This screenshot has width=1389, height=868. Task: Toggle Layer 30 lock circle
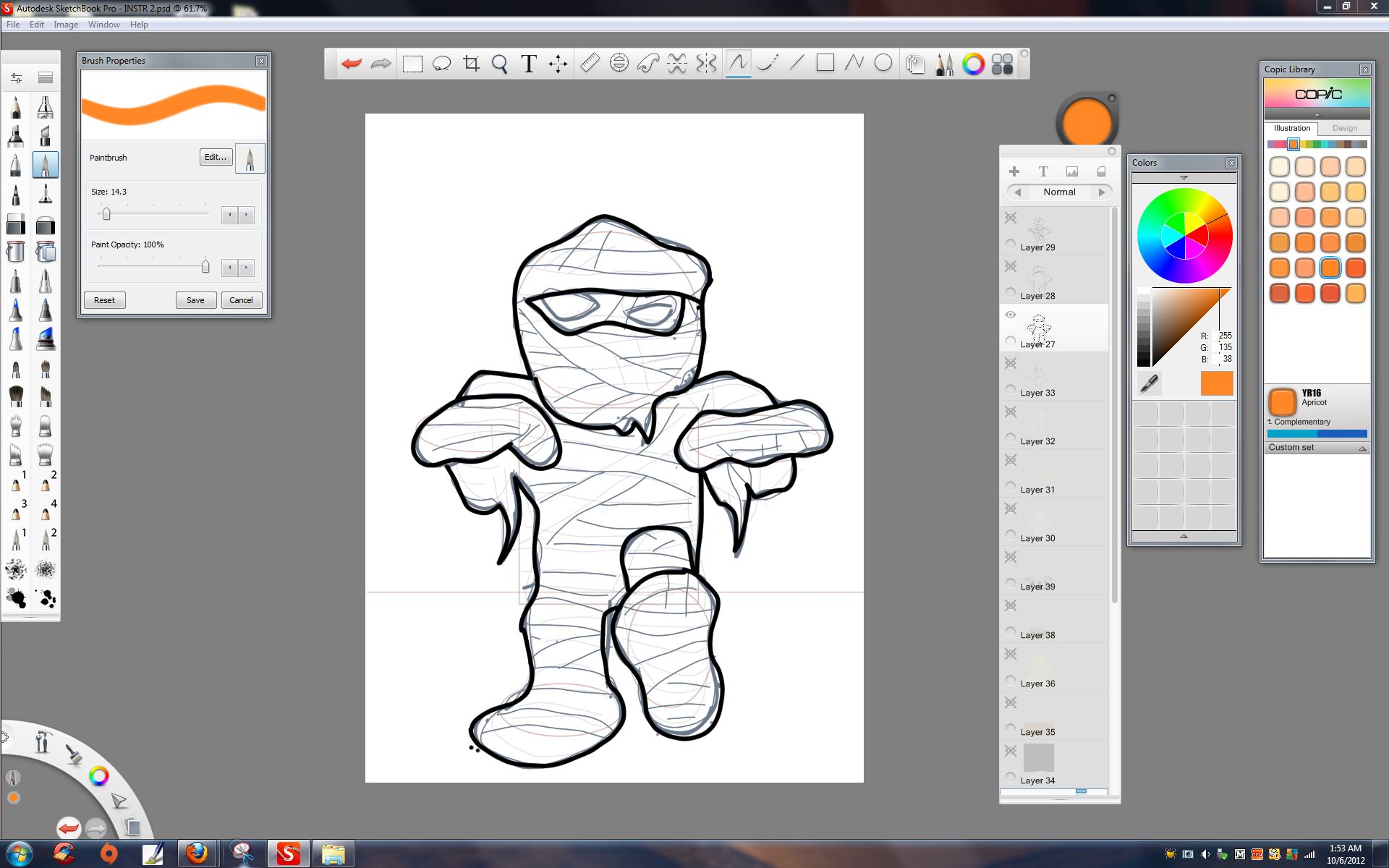1011,535
